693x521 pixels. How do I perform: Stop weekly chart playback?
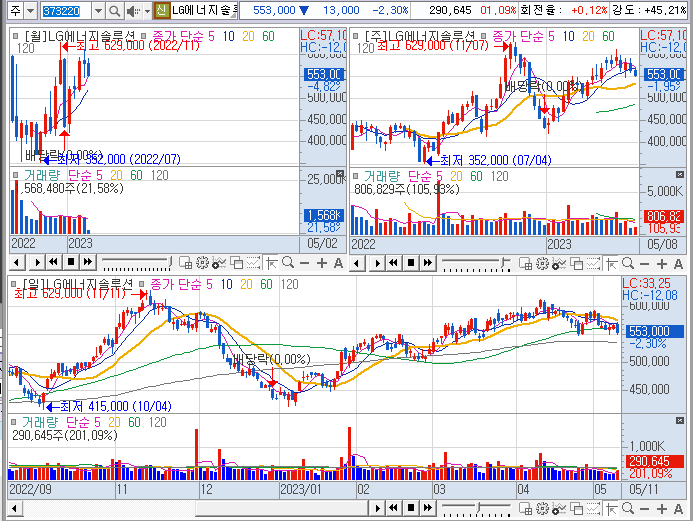(x=411, y=263)
